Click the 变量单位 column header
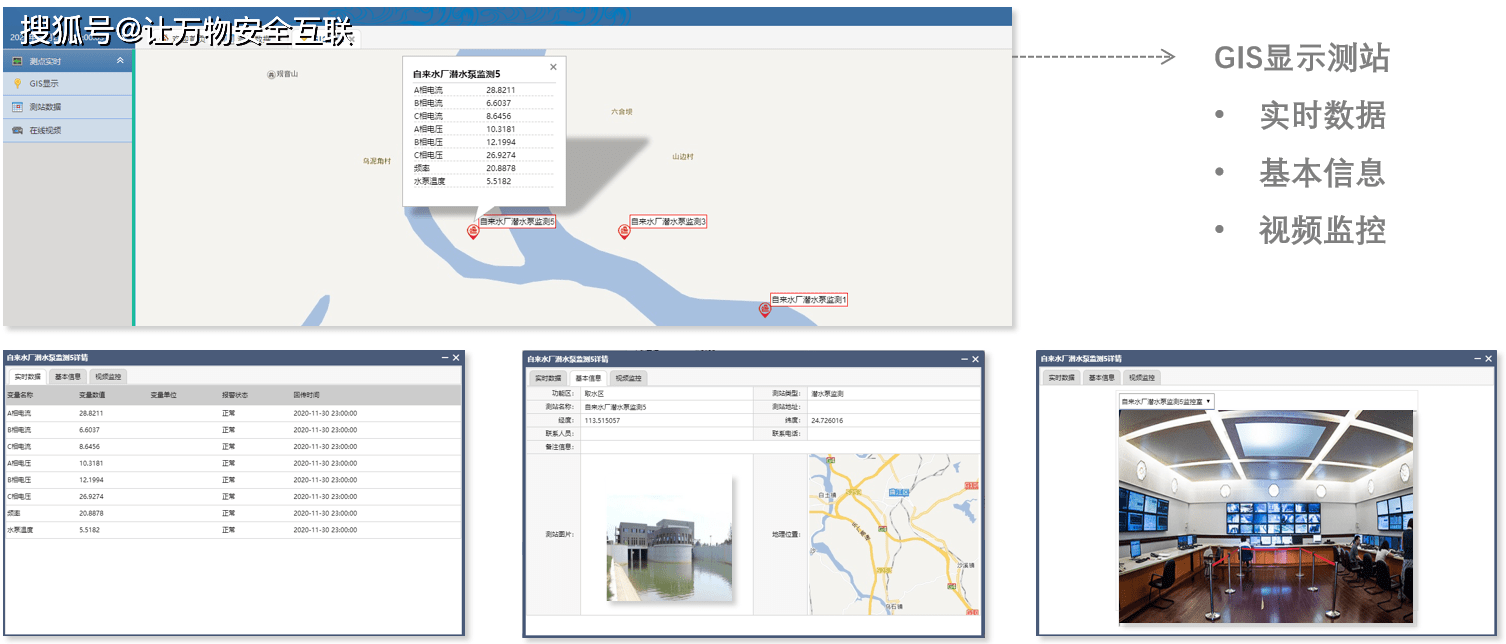 164,396
